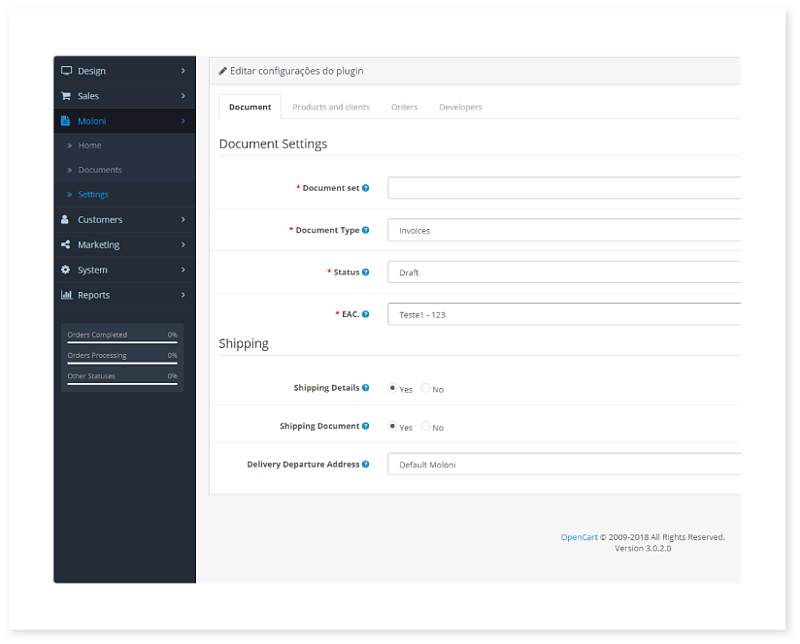Screen dimensions: 800x644
Task: Open the Marketing menu item
Action: click(124, 244)
